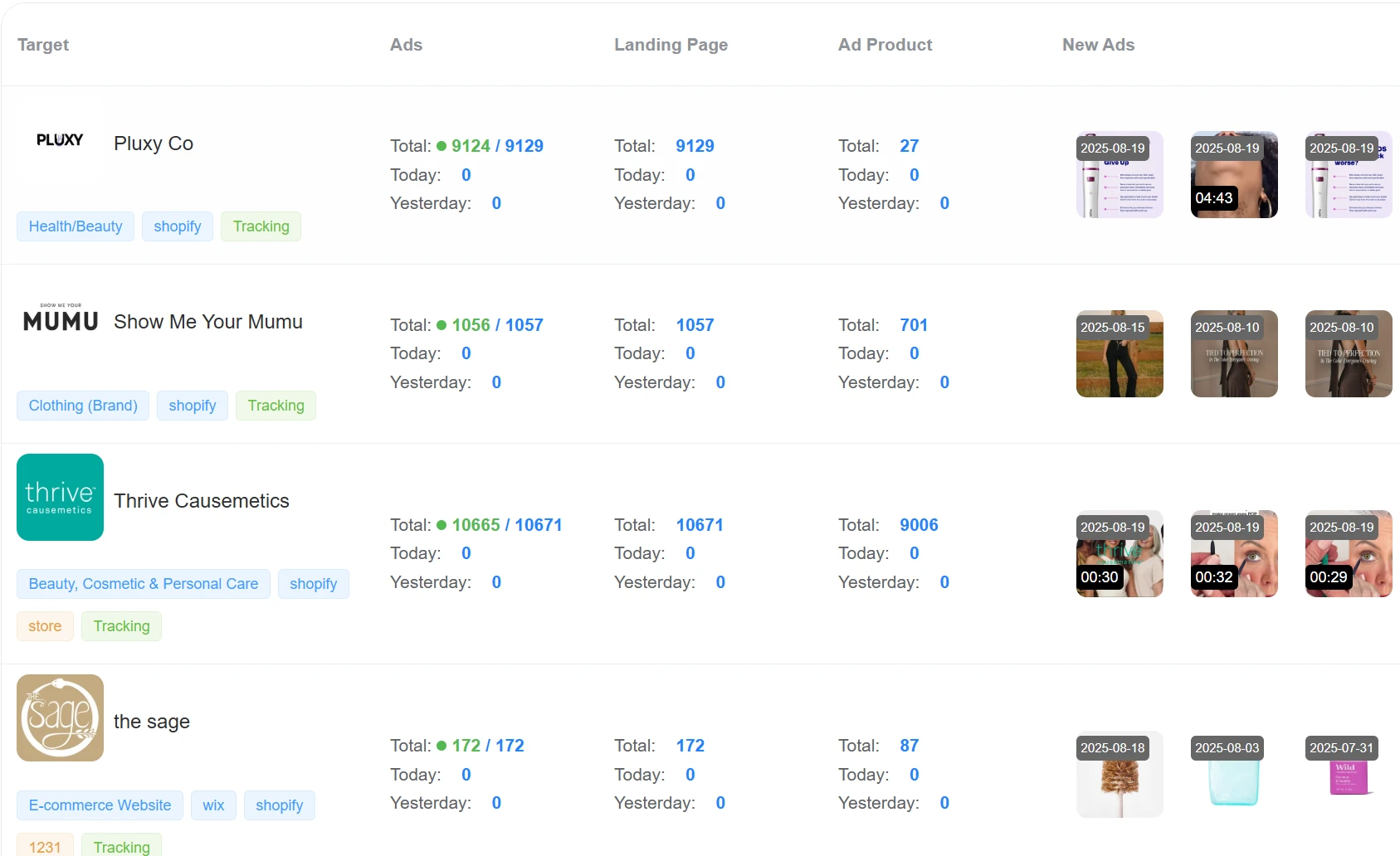Screen dimensions: 1400x856
Task: Click the green status dot next to 9124
Action: click(x=441, y=145)
